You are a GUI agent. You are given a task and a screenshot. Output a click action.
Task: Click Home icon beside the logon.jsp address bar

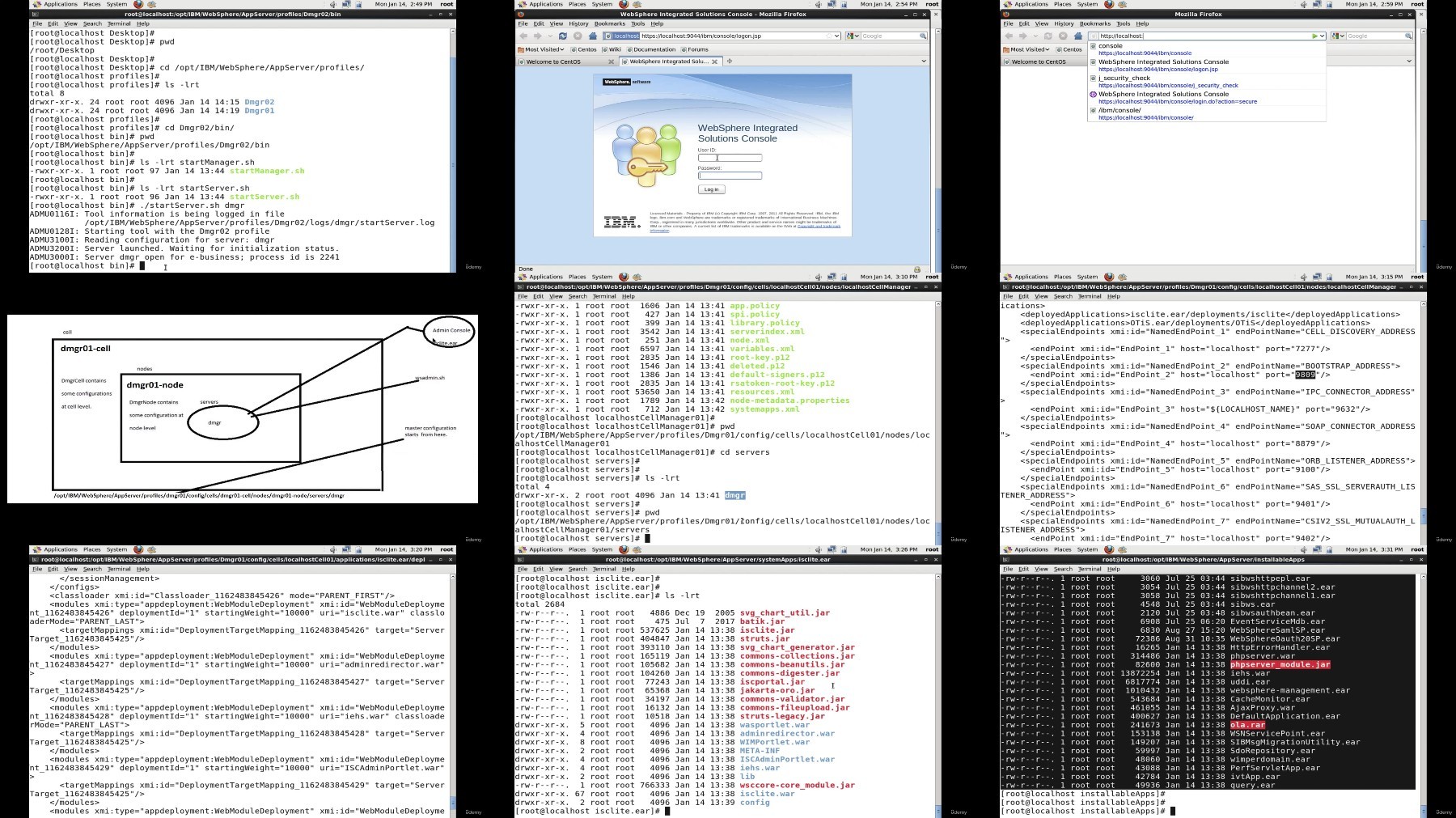(x=593, y=36)
